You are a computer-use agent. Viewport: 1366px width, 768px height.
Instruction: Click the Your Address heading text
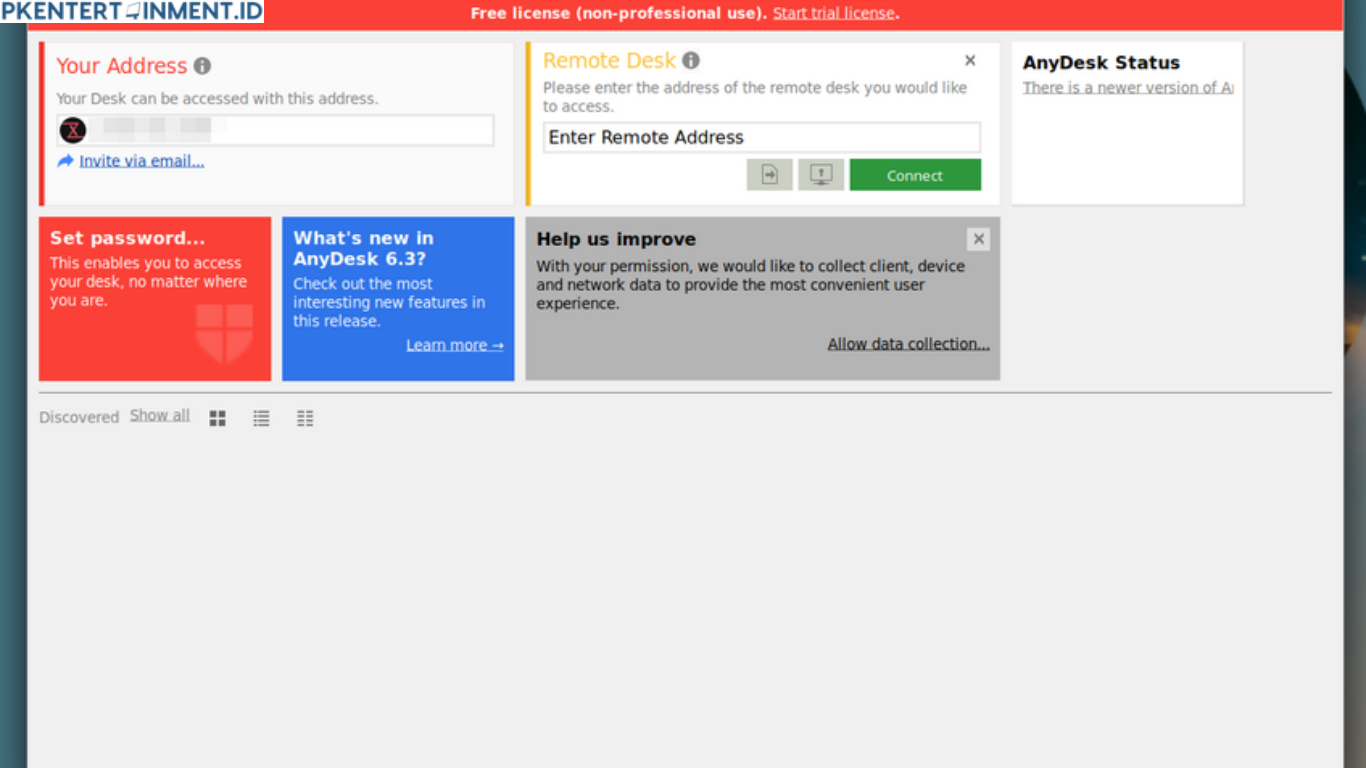[x=122, y=66]
